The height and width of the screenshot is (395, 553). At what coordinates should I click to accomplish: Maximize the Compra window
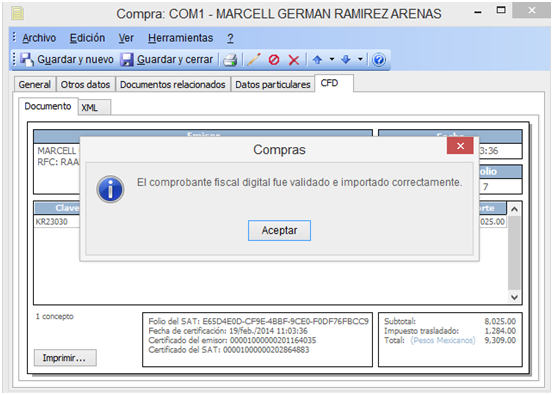[x=501, y=10]
